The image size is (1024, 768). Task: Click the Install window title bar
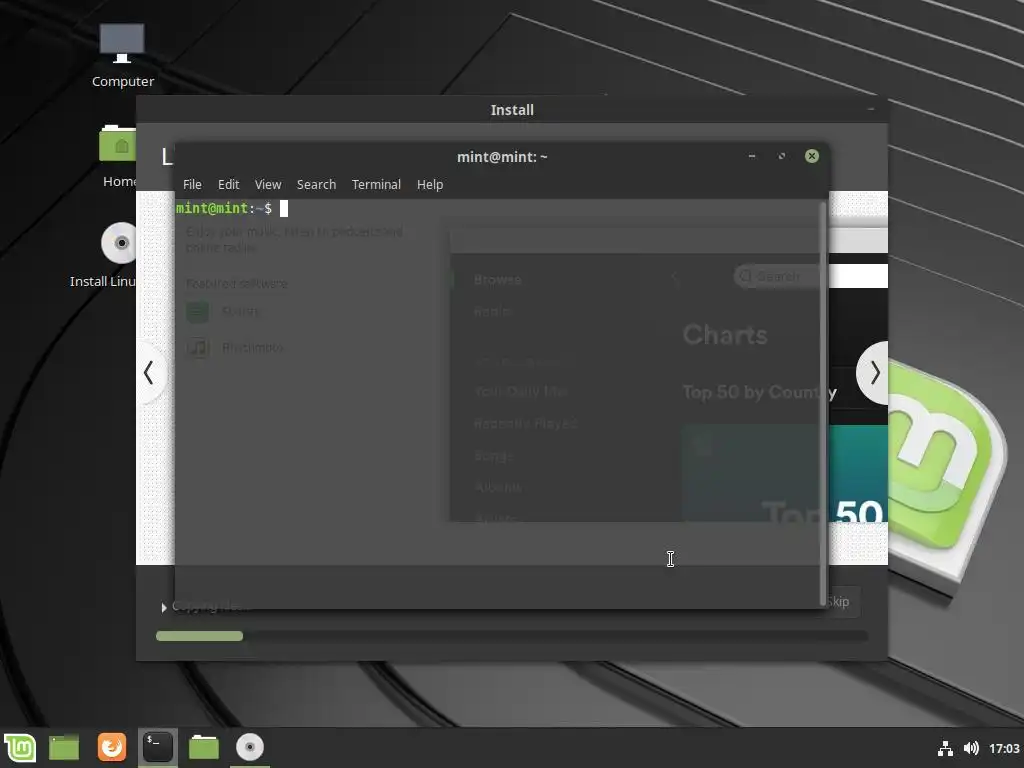click(512, 110)
